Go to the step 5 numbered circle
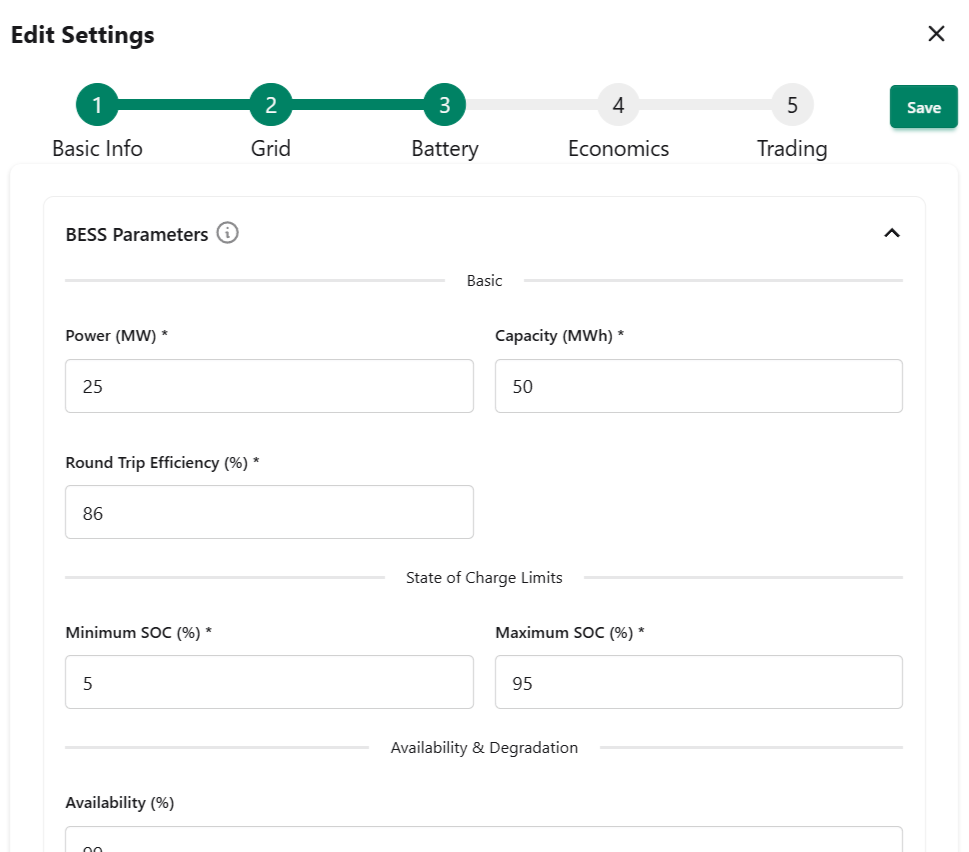The width and height of the screenshot is (969, 852). point(792,105)
